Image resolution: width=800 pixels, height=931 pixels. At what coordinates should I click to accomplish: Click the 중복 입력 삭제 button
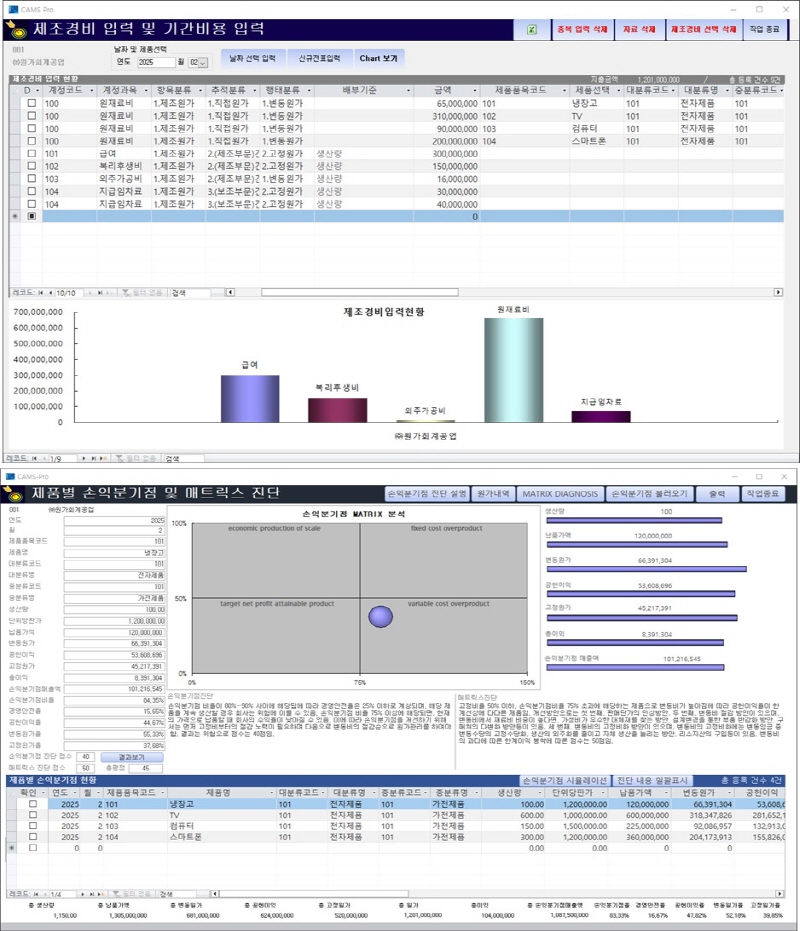pos(583,29)
